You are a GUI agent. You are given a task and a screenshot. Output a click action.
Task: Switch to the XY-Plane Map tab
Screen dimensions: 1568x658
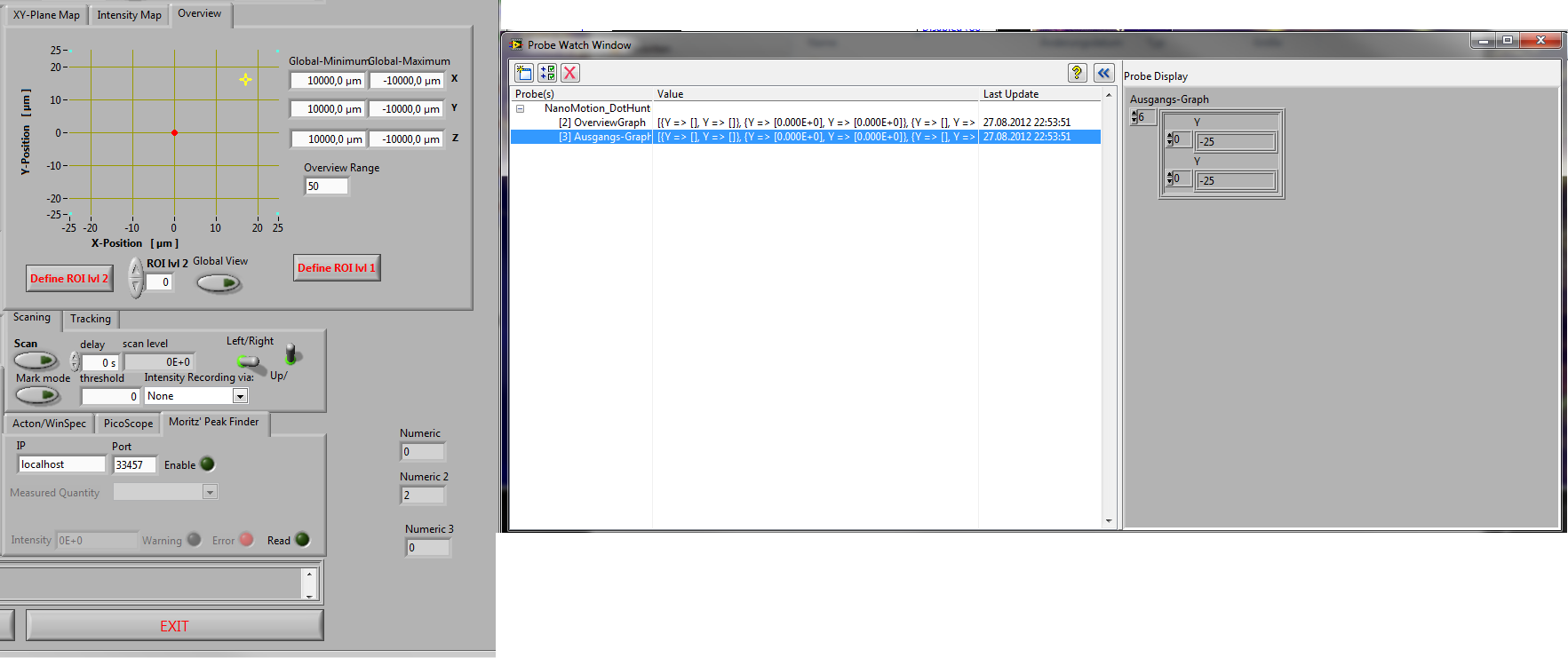click(46, 15)
